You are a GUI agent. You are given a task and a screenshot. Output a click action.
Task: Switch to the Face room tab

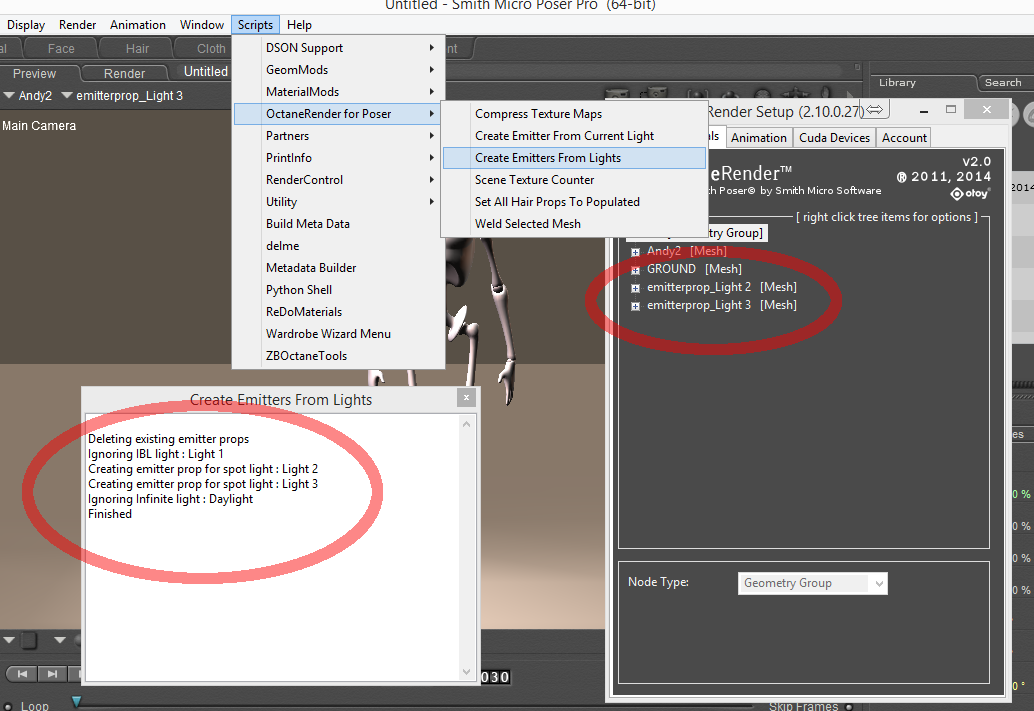(x=61, y=49)
